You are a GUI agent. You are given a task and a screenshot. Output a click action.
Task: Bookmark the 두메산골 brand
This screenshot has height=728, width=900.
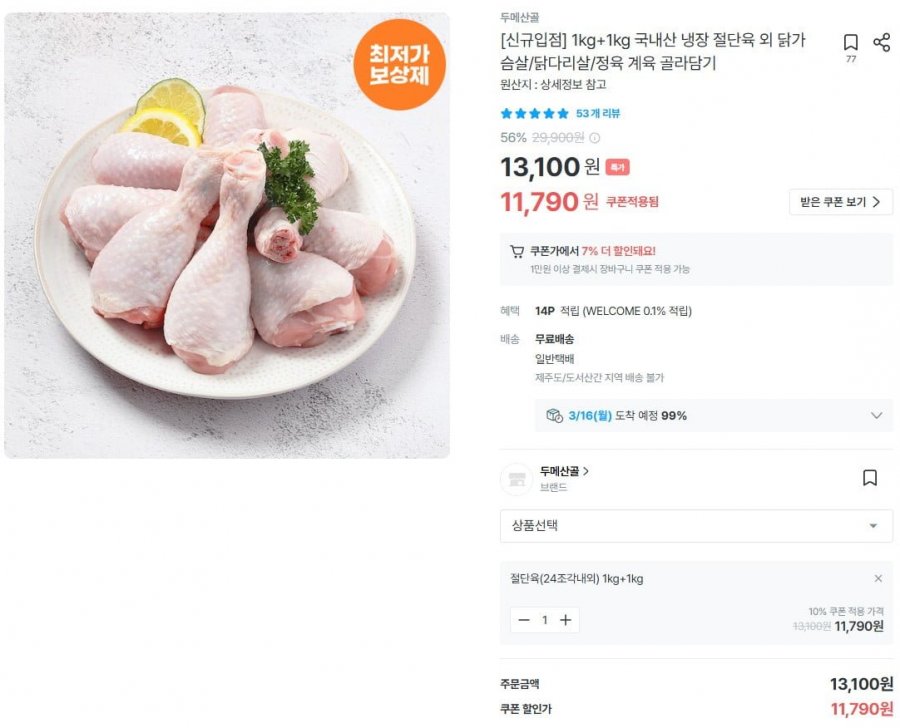pos(869,478)
